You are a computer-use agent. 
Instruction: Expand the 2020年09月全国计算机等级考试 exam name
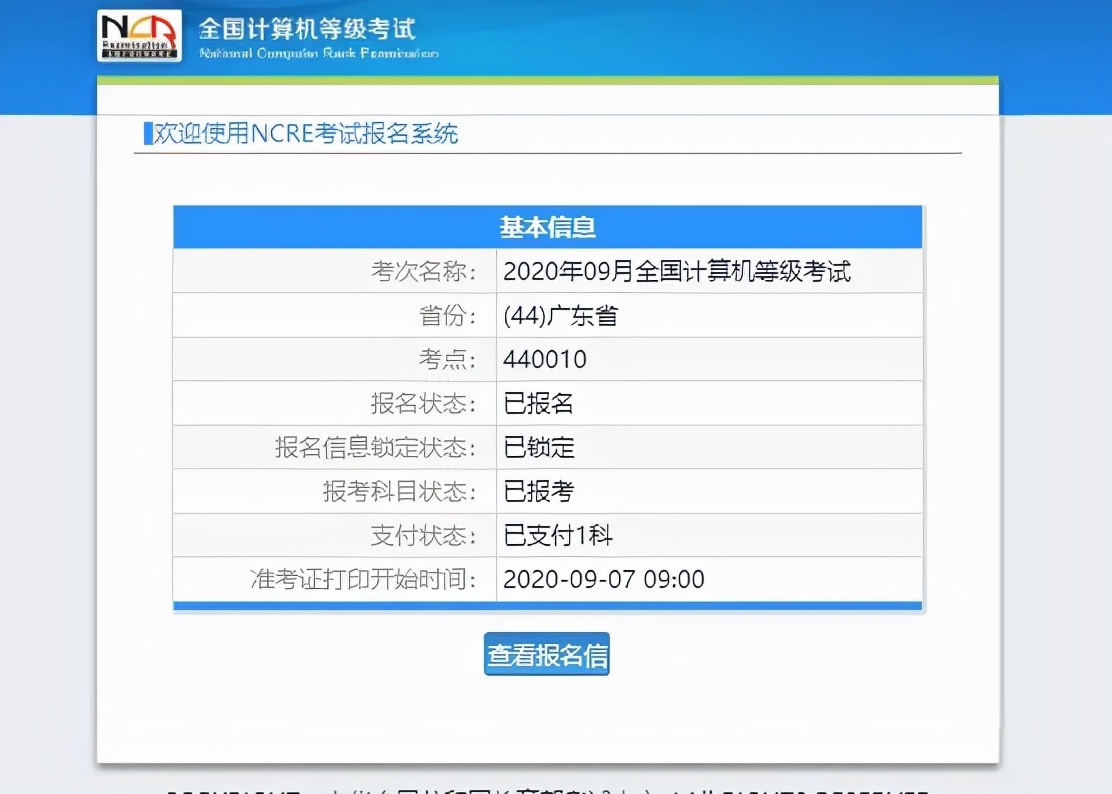[678, 270]
